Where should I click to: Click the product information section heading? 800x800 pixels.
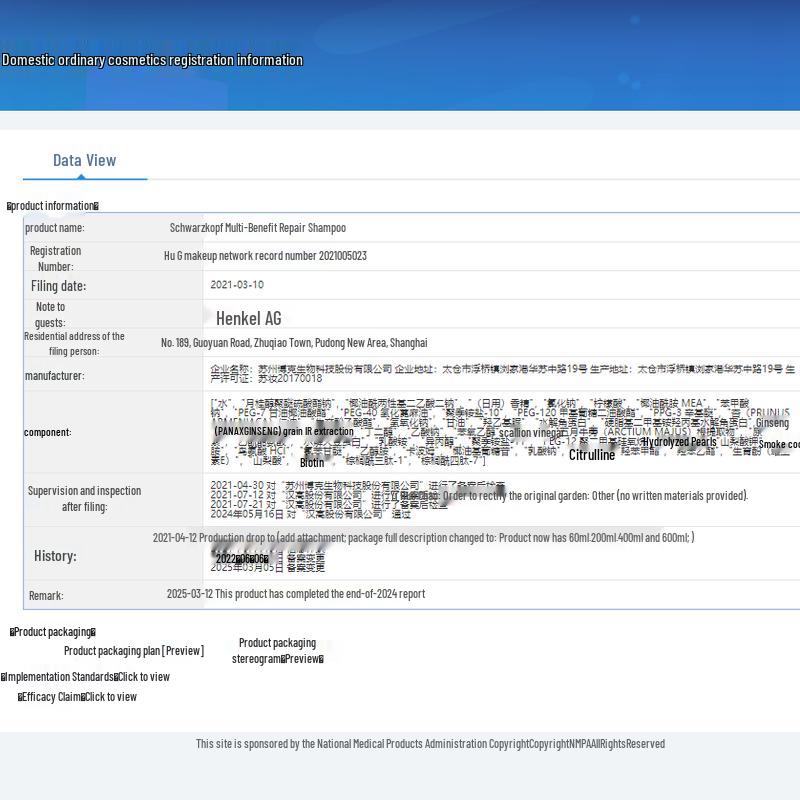pos(53,206)
